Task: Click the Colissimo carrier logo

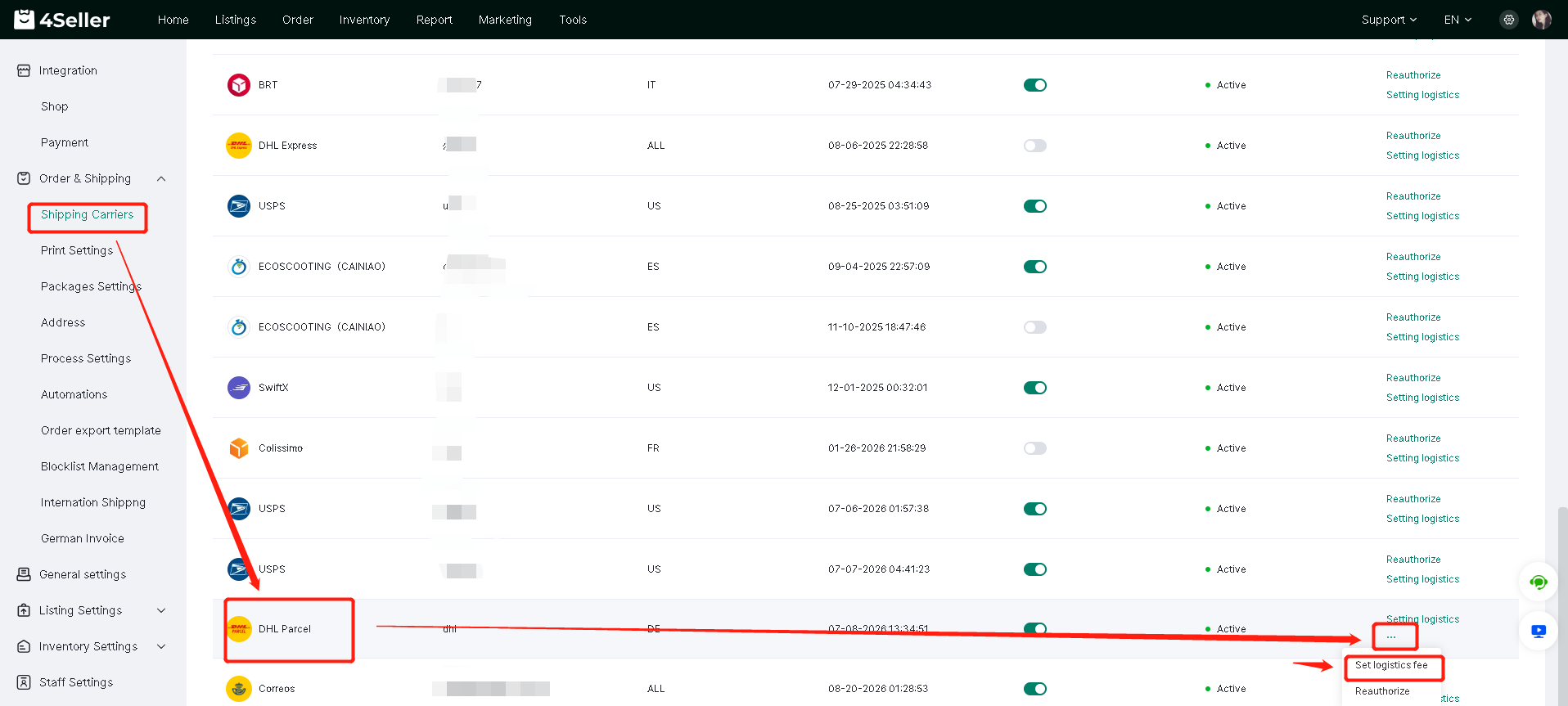Action: point(239,448)
